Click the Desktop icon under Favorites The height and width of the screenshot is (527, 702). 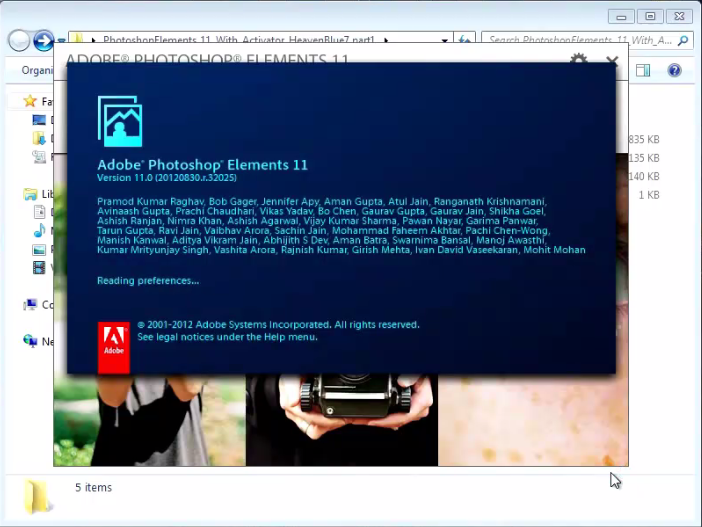tap(39, 120)
